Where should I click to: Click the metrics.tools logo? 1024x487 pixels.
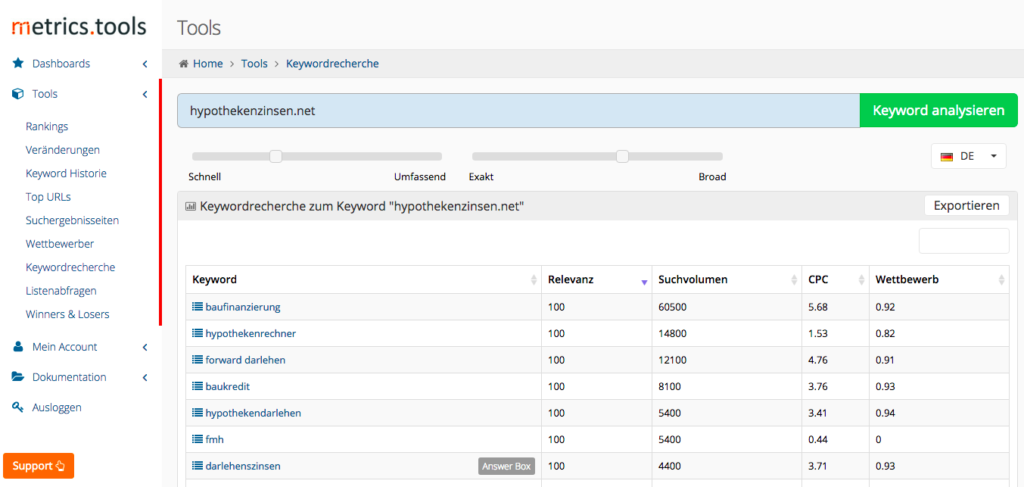tap(79, 27)
